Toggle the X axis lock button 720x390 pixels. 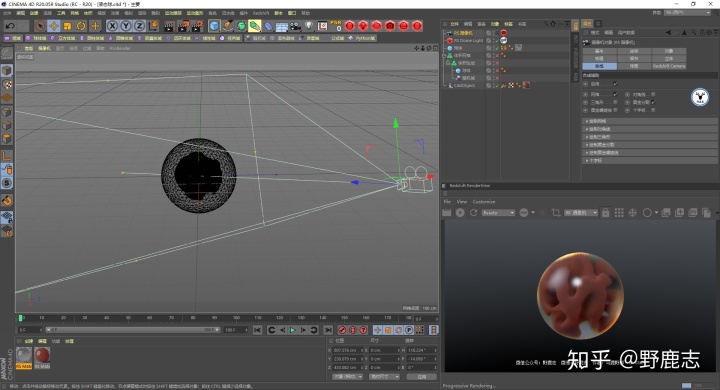[x=112, y=26]
